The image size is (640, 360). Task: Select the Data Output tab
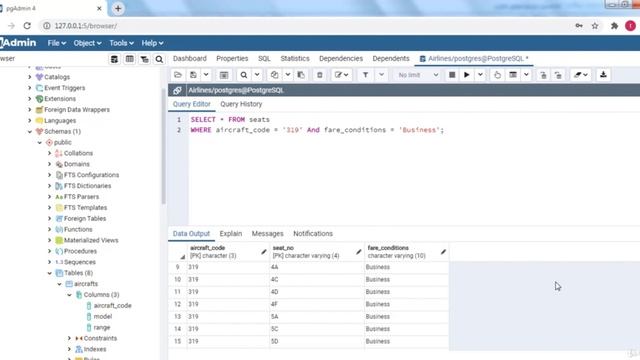click(x=191, y=233)
